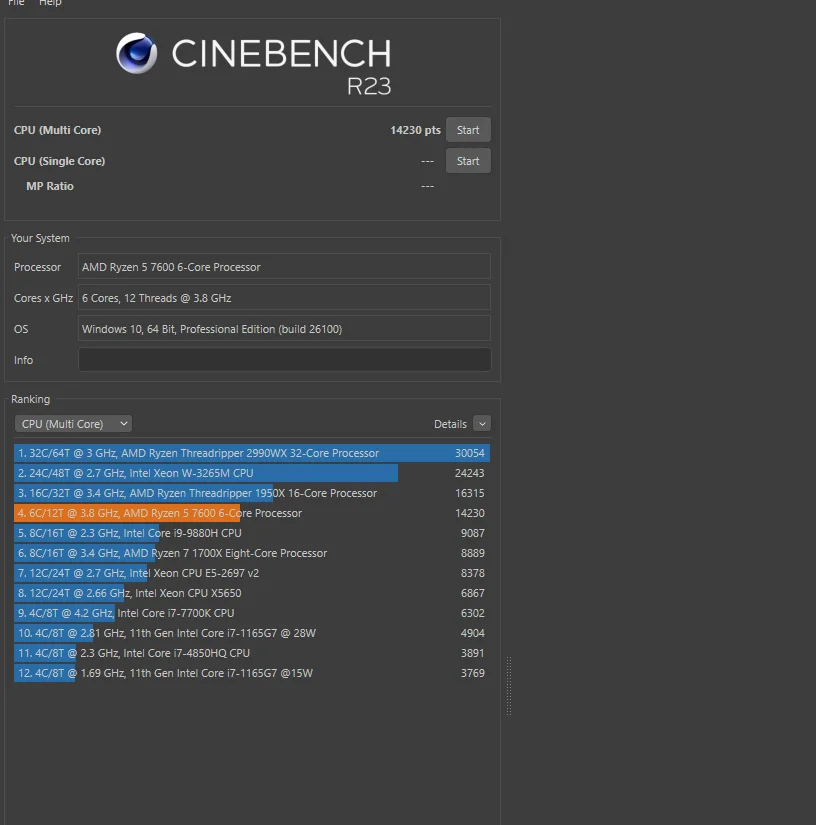Click score 24243 in ranking list

tap(469, 473)
